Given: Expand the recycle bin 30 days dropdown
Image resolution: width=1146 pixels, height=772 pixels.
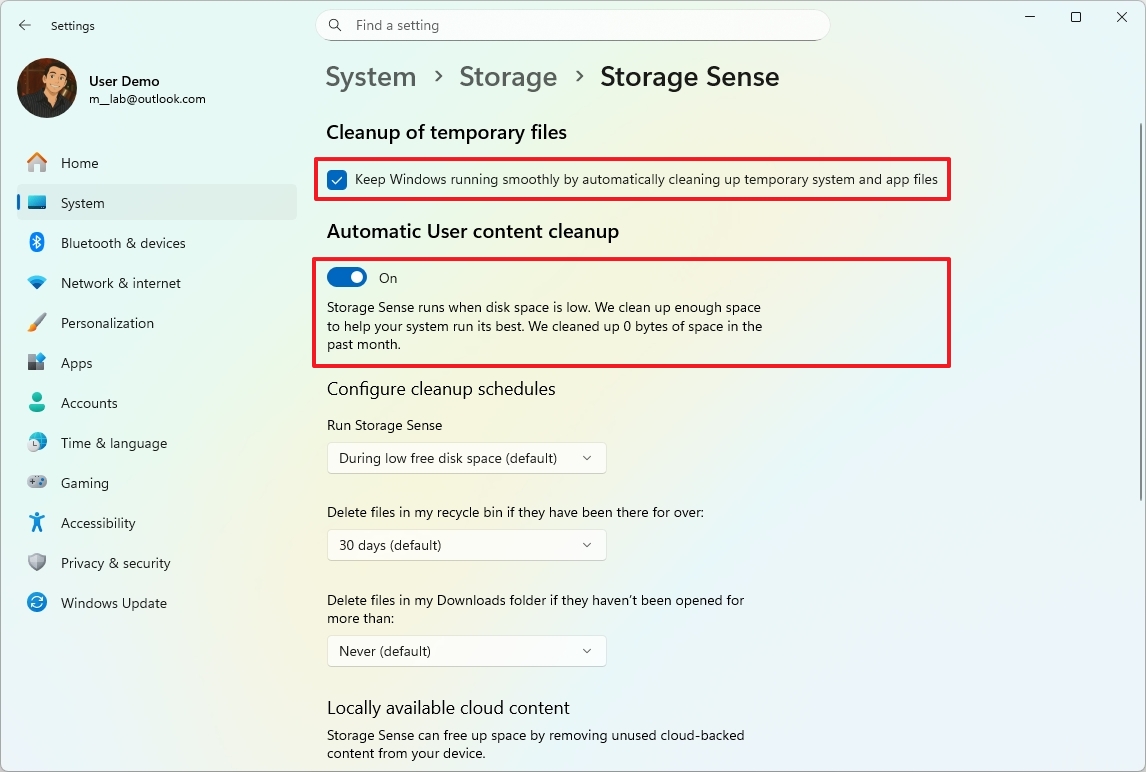Looking at the screenshot, I should 466,545.
